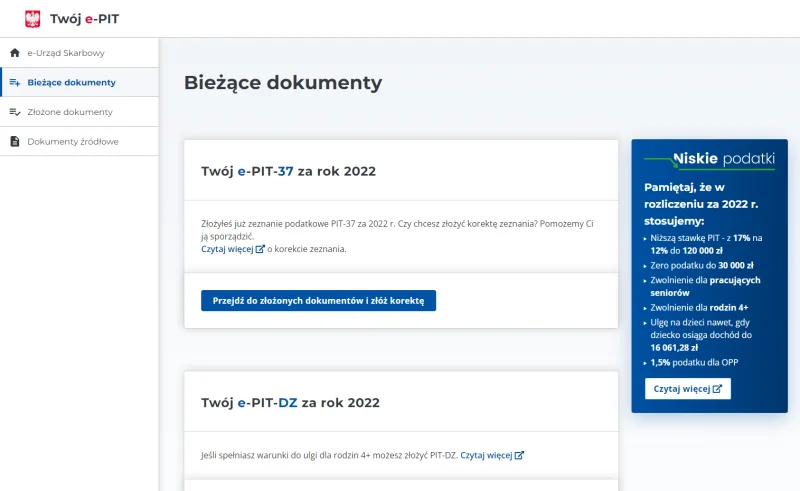800x491 pixels.
Task: Click external-link icon after PIT-37 Czytaj więcej
Action: [x=260, y=249]
